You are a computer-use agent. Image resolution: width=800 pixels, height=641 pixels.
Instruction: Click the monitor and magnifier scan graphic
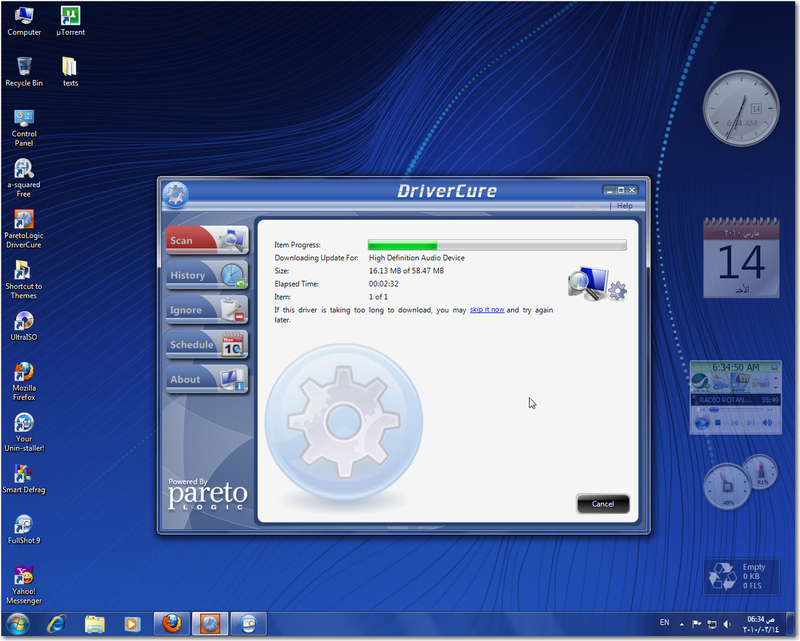point(597,284)
